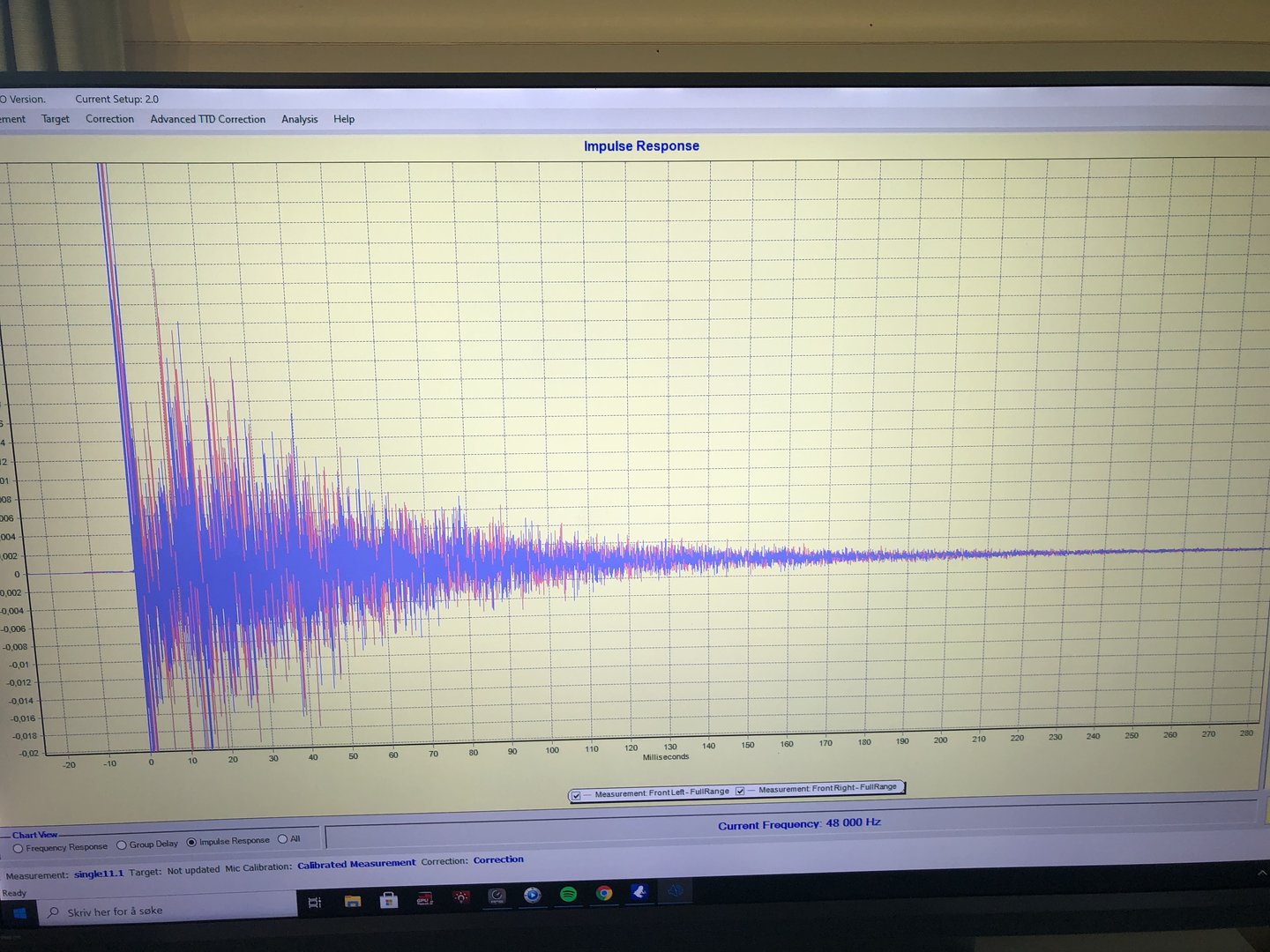Screen dimensions: 1270x952
Task: Click the bold 'Correction' status value
Action: pyautogui.click(x=498, y=859)
